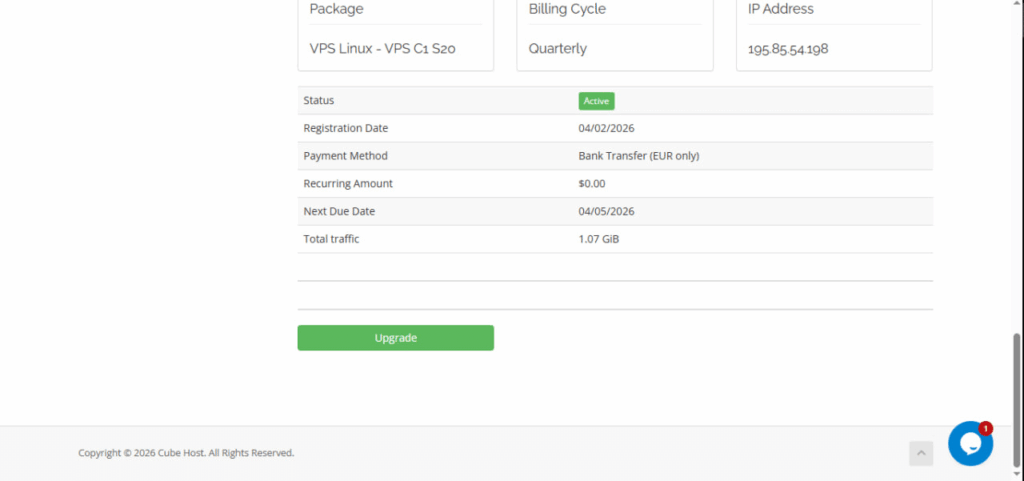Click the IP address 195.85.54.198
This screenshot has width=1024, height=481.
787,49
